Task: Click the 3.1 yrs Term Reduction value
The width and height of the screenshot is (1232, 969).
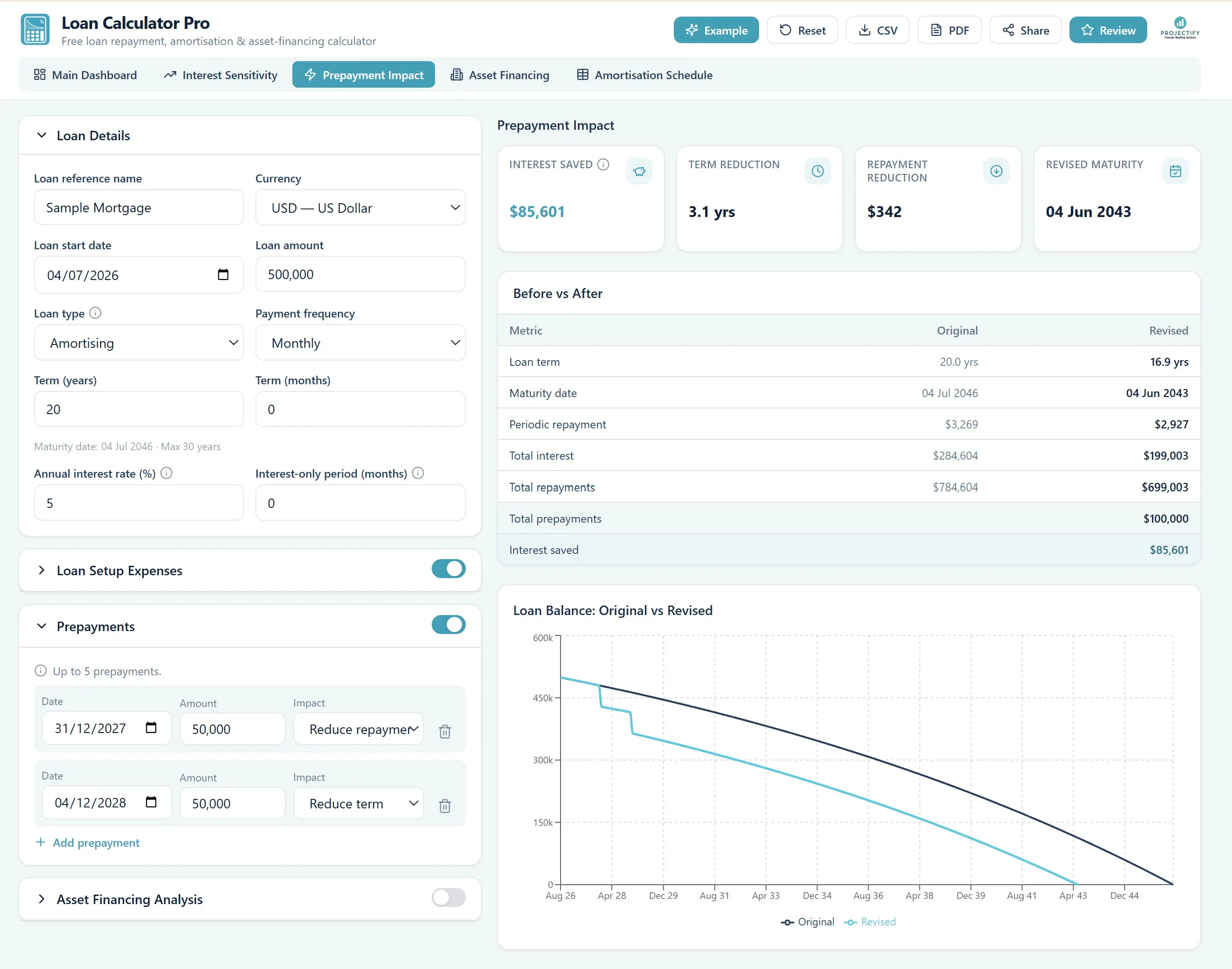Action: point(712,212)
